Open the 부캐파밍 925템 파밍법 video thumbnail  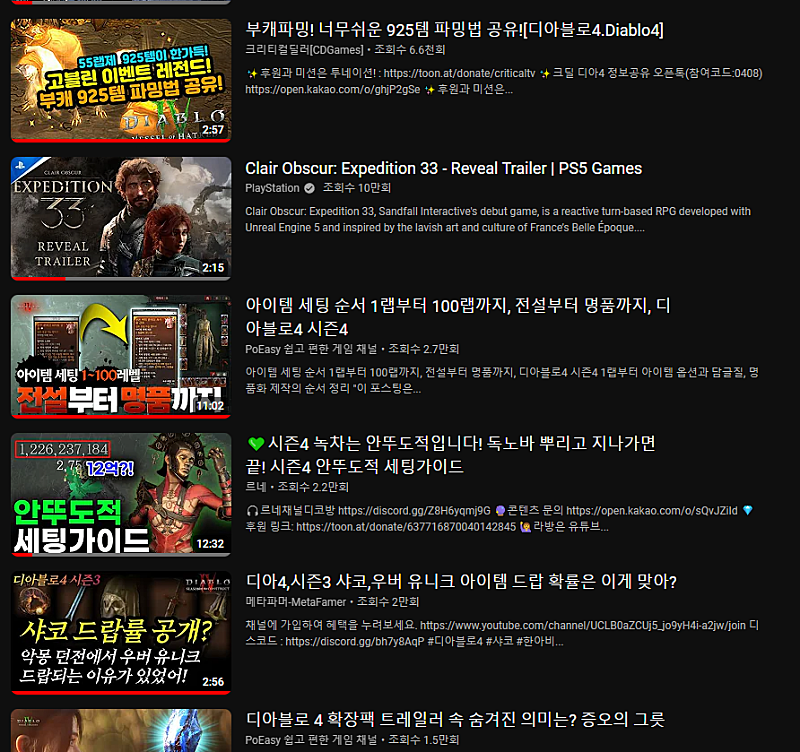pos(121,81)
